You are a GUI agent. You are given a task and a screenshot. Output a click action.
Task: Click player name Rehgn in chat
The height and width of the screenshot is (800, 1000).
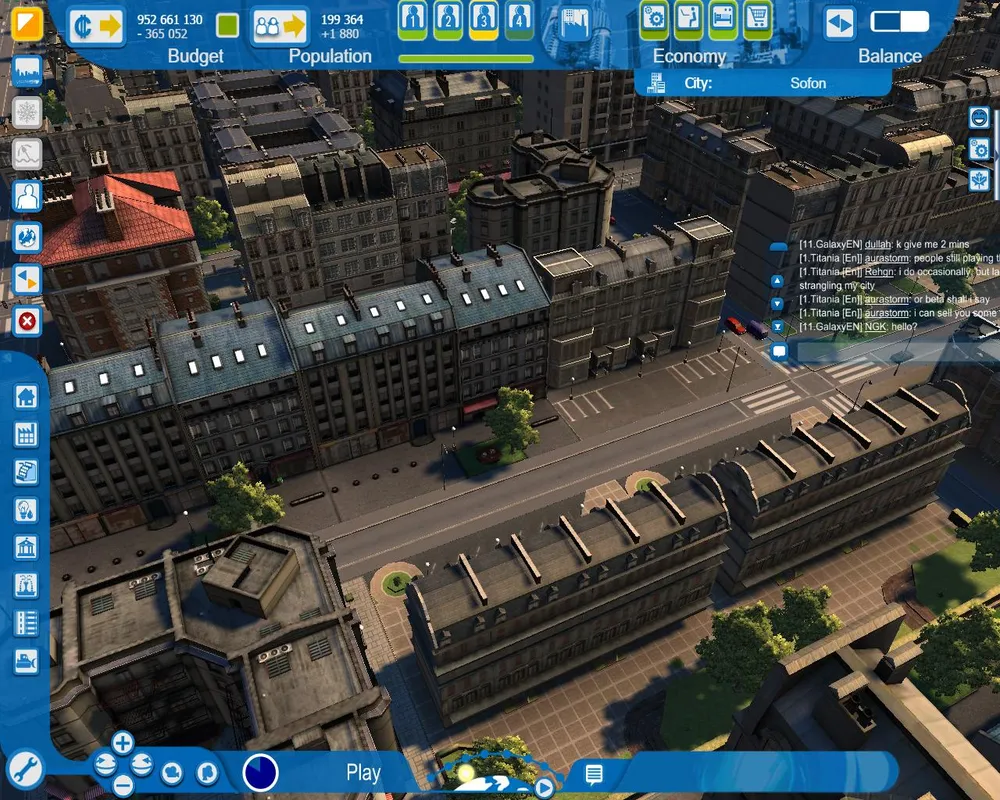[879, 272]
